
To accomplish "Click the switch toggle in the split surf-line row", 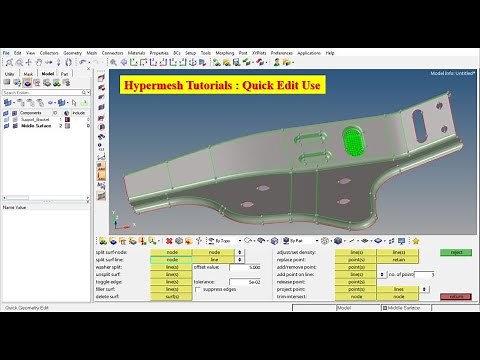I will [x=239, y=260].
